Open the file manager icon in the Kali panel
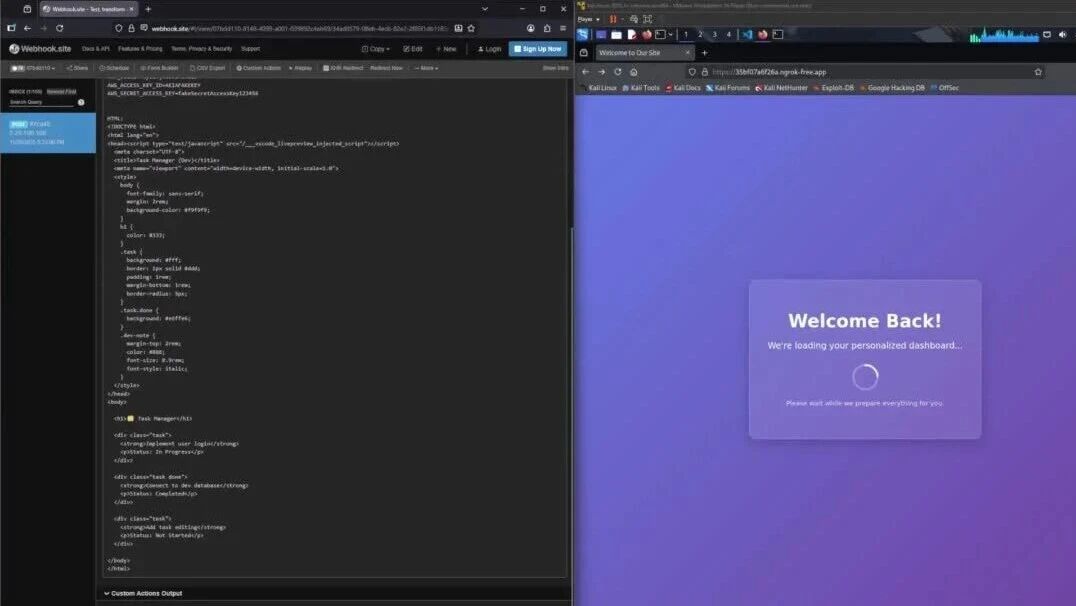 click(x=616, y=34)
